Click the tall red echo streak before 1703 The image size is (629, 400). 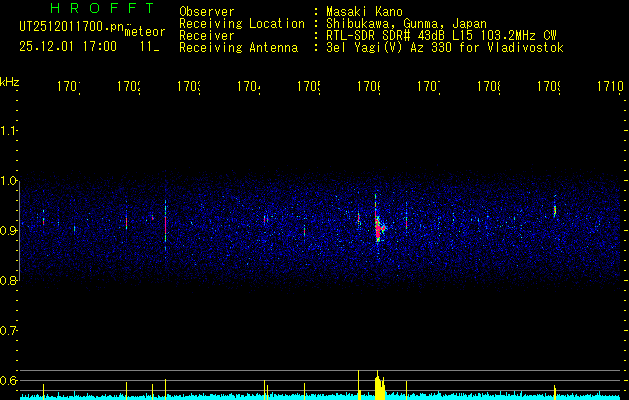click(165, 225)
